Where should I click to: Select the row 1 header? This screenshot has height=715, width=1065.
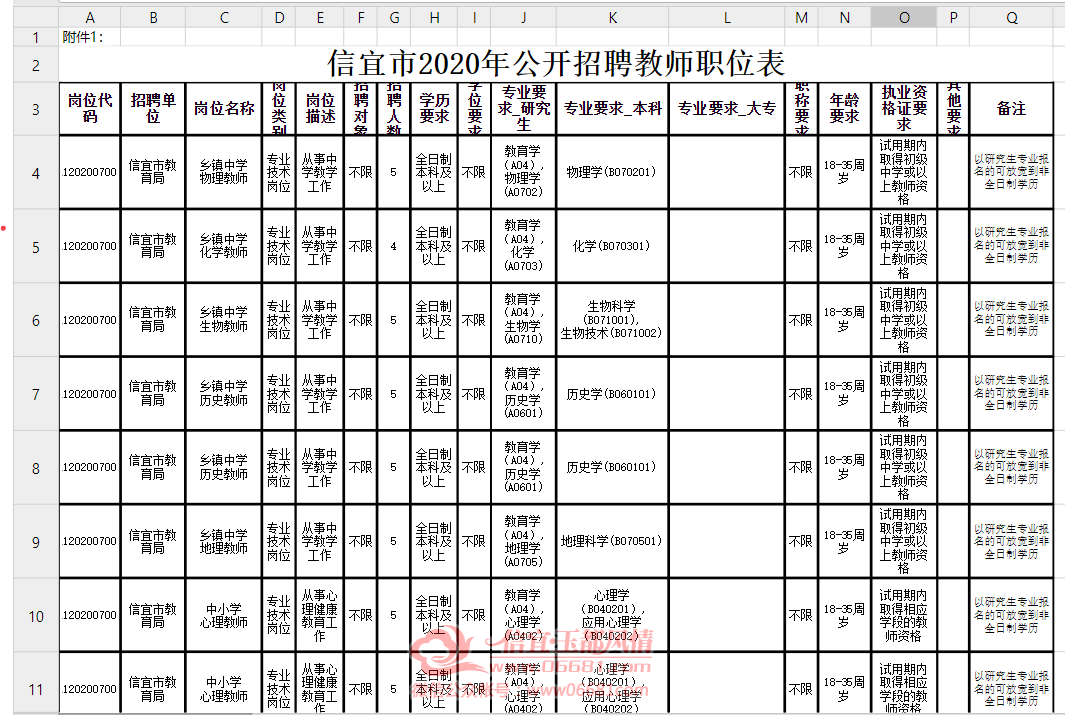pos(36,37)
